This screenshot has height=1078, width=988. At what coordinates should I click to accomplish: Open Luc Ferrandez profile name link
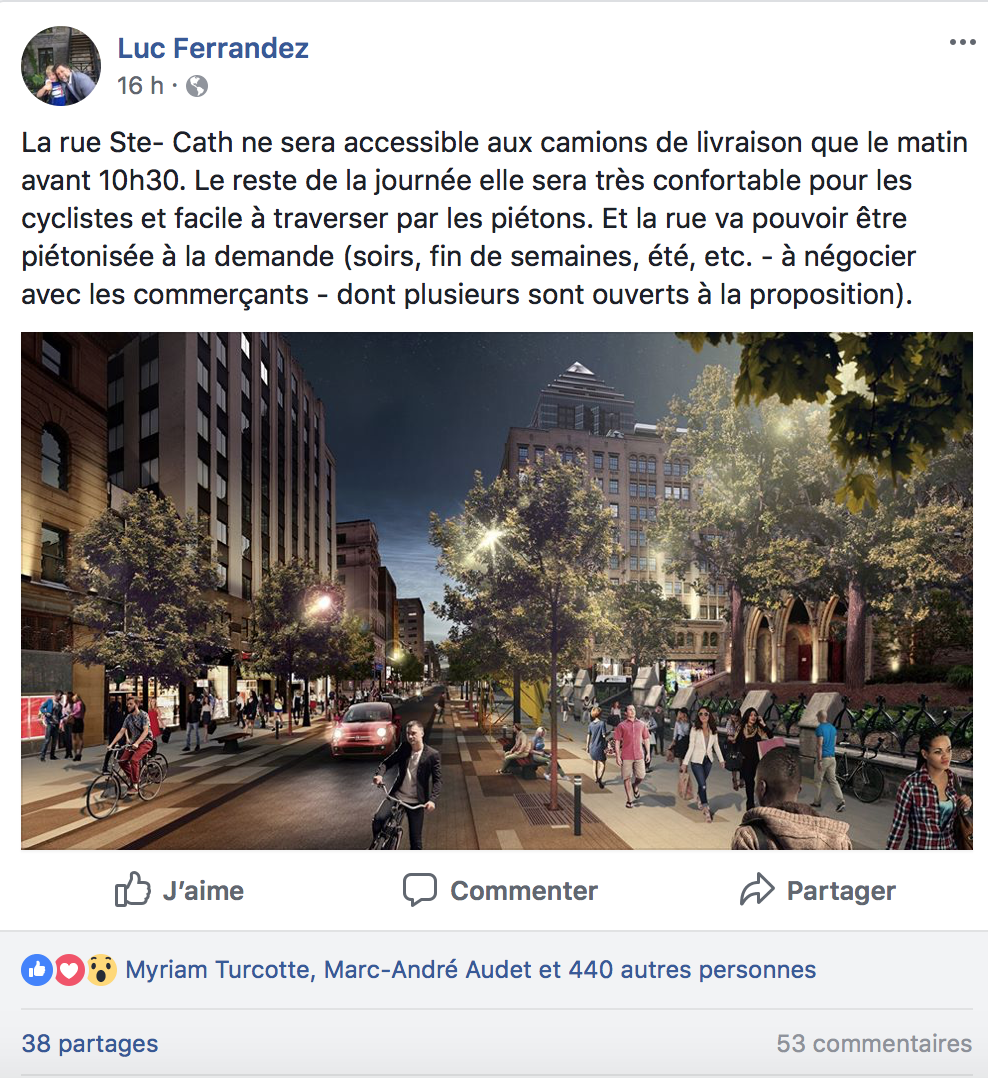(x=213, y=48)
